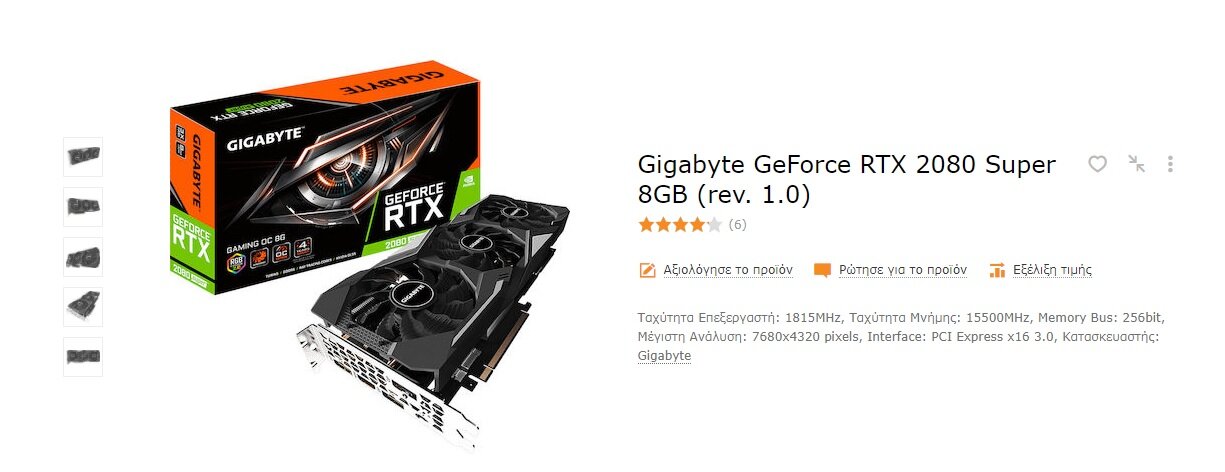Select the third product thumbnail
Viewport: 1225px width, 472px height.
coord(83,257)
